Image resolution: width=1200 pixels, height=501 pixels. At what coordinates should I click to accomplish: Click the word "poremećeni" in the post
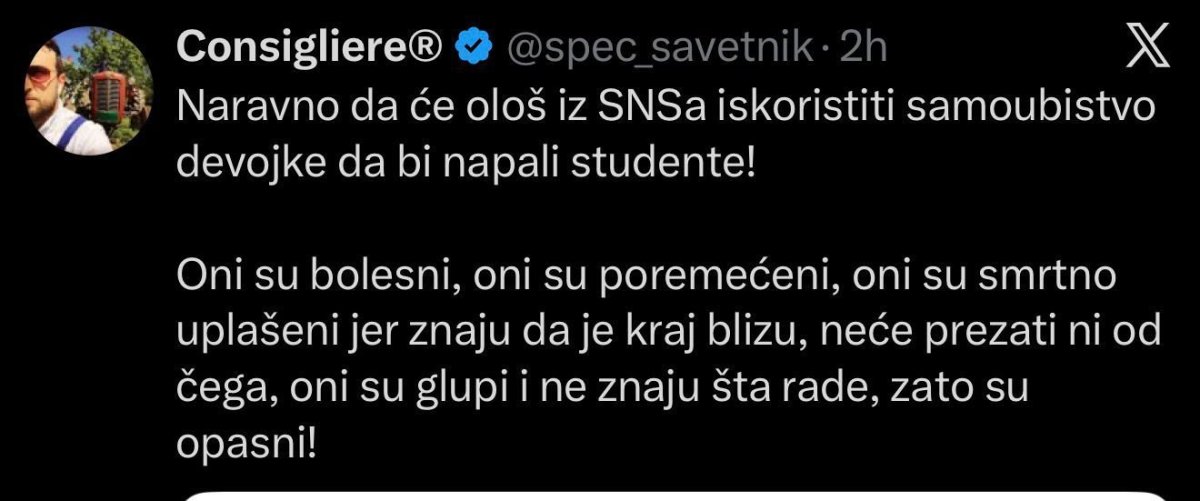click(715, 275)
